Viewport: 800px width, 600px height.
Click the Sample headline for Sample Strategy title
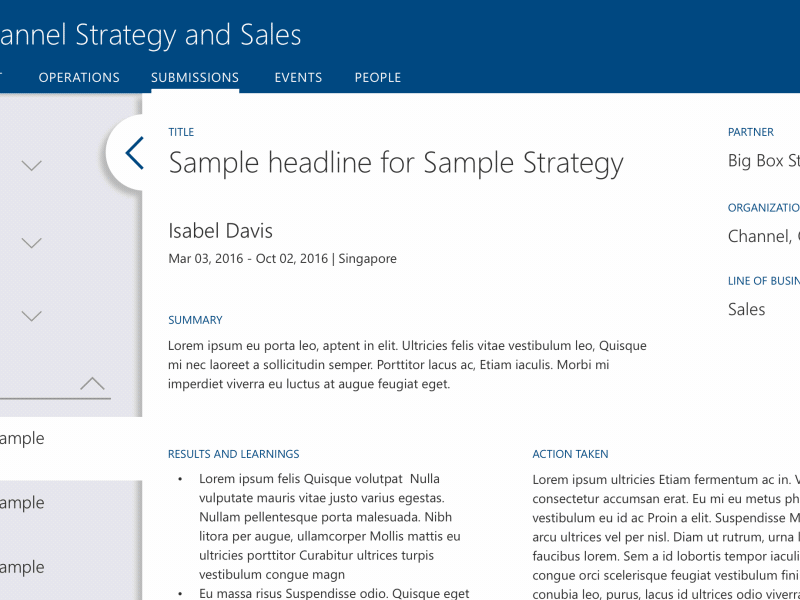[x=396, y=163]
